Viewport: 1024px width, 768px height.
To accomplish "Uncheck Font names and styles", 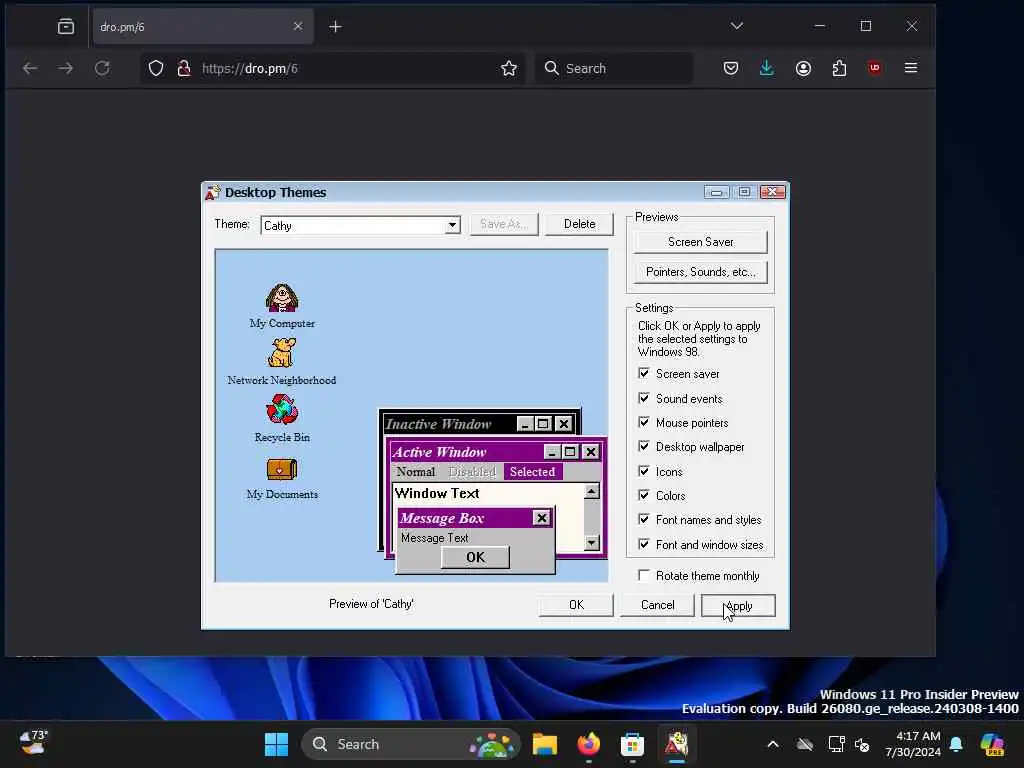I will tap(644, 519).
